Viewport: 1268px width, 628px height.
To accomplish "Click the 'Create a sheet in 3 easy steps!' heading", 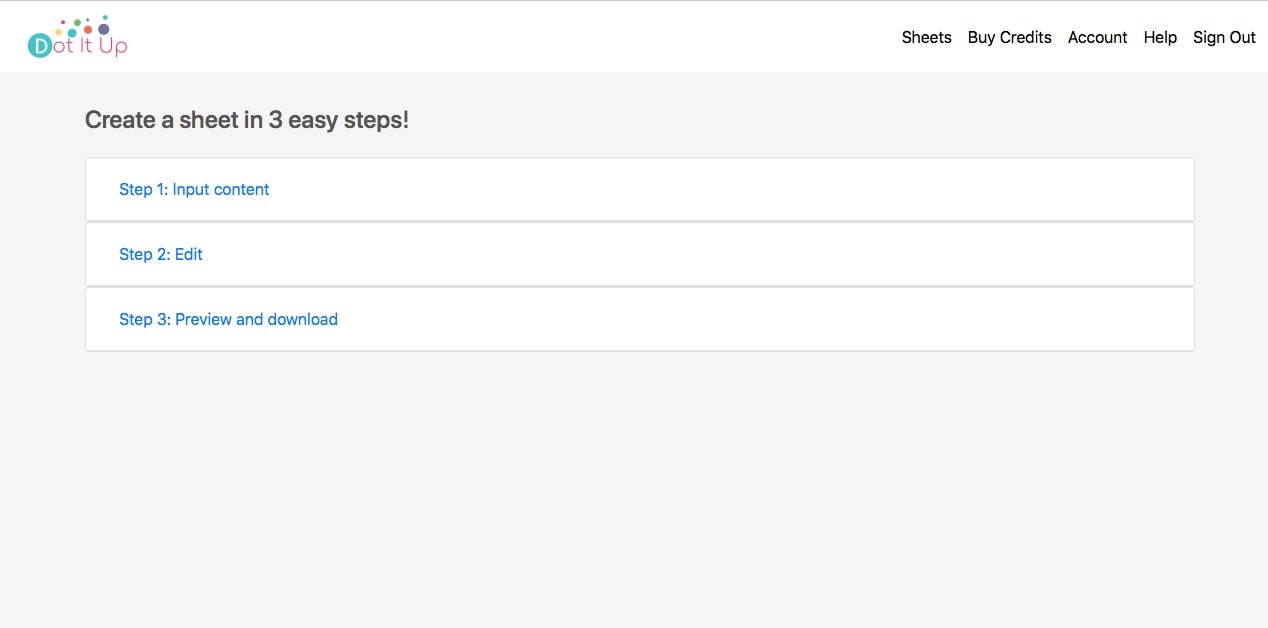I will tap(247, 120).
